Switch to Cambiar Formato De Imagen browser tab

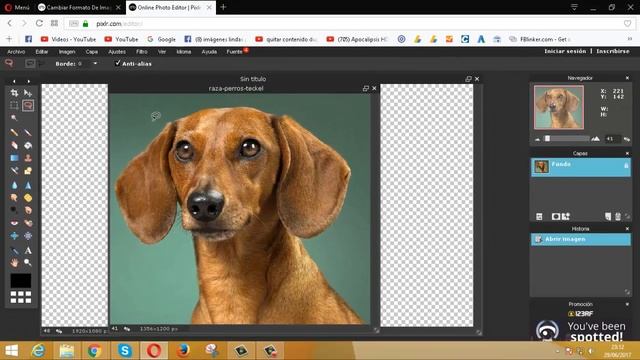click(x=79, y=7)
